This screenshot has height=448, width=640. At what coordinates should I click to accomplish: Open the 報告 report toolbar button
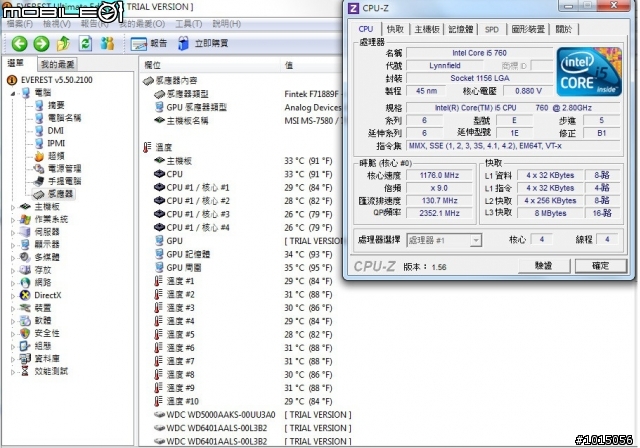tap(149, 43)
